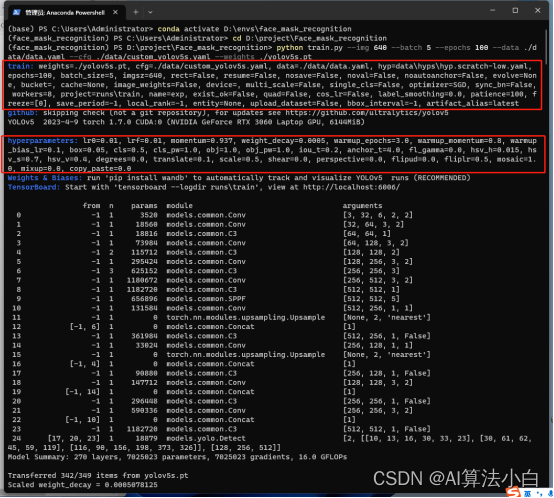The height and width of the screenshot is (498, 554).
Task: Click params value 90880 in row 17
Action: pos(146,373)
